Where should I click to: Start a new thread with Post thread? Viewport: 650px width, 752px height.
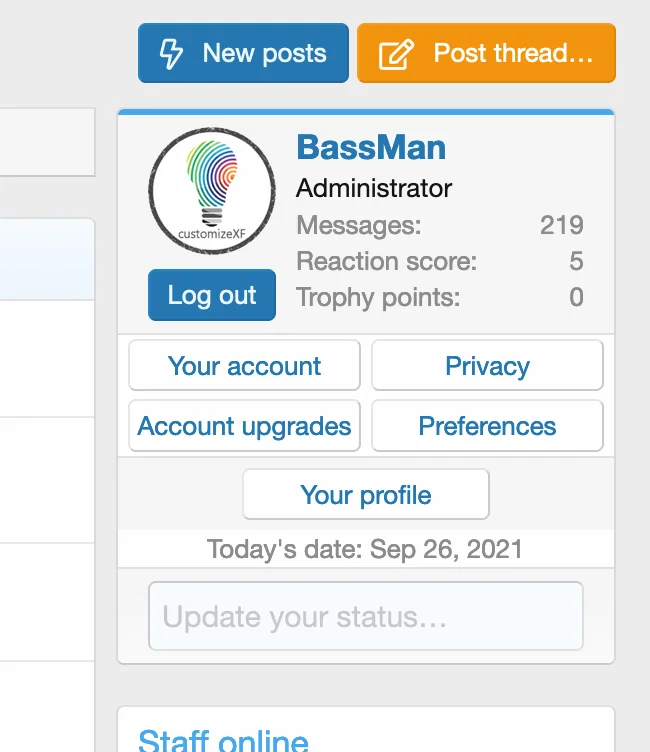pos(486,53)
